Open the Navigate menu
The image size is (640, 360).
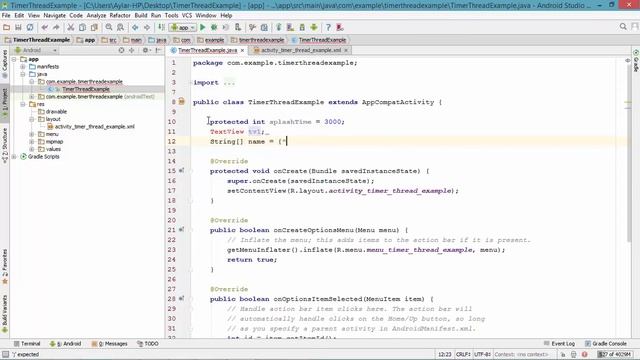pos(54,16)
